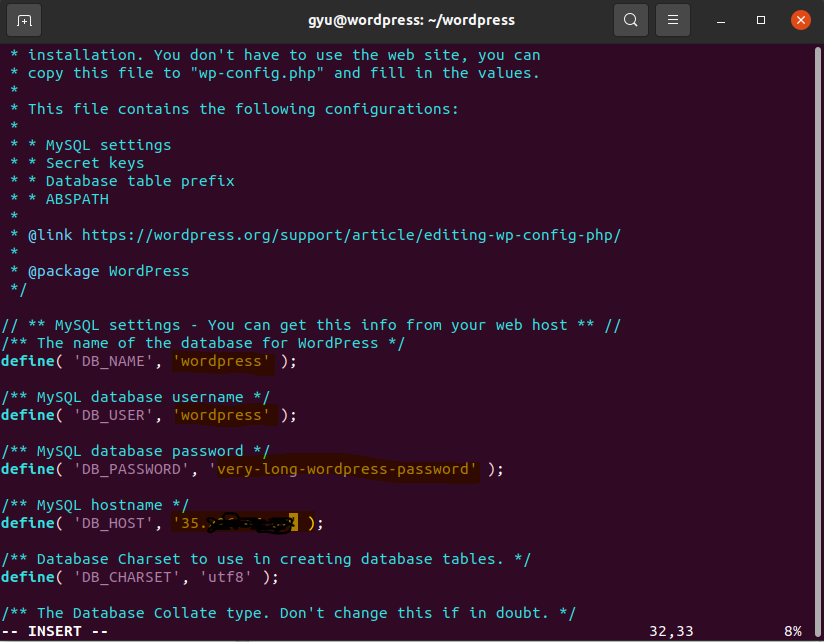Click "This file contains the following configurations:"

click(x=243, y=109)
